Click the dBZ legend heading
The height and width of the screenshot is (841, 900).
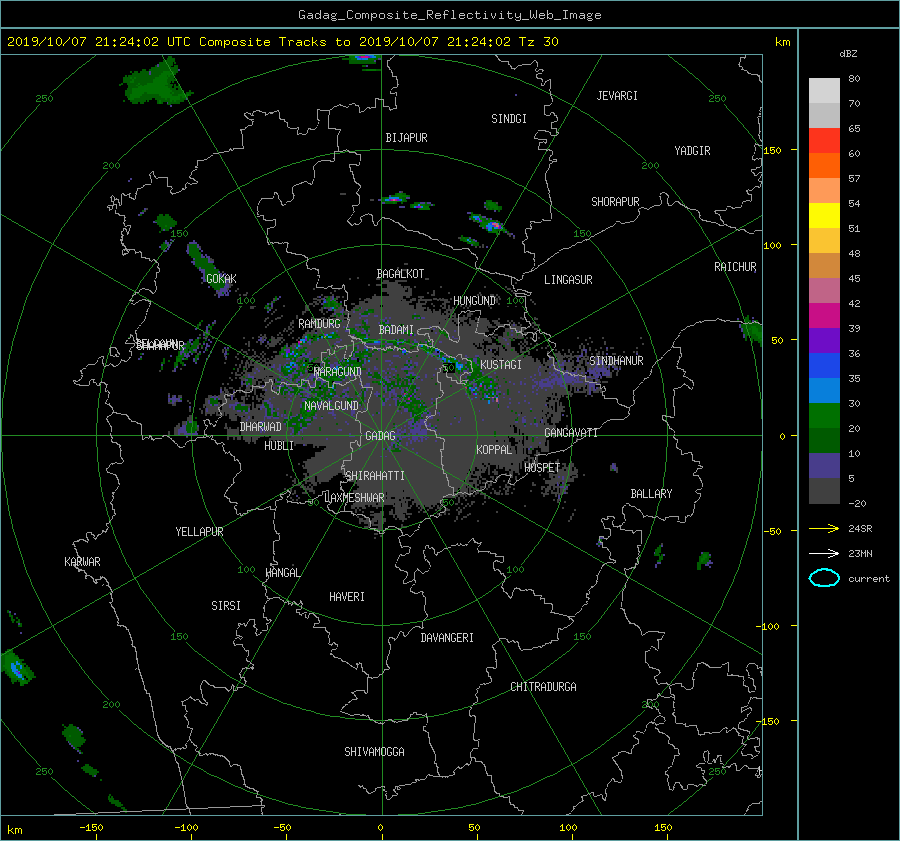coord(848,54)
